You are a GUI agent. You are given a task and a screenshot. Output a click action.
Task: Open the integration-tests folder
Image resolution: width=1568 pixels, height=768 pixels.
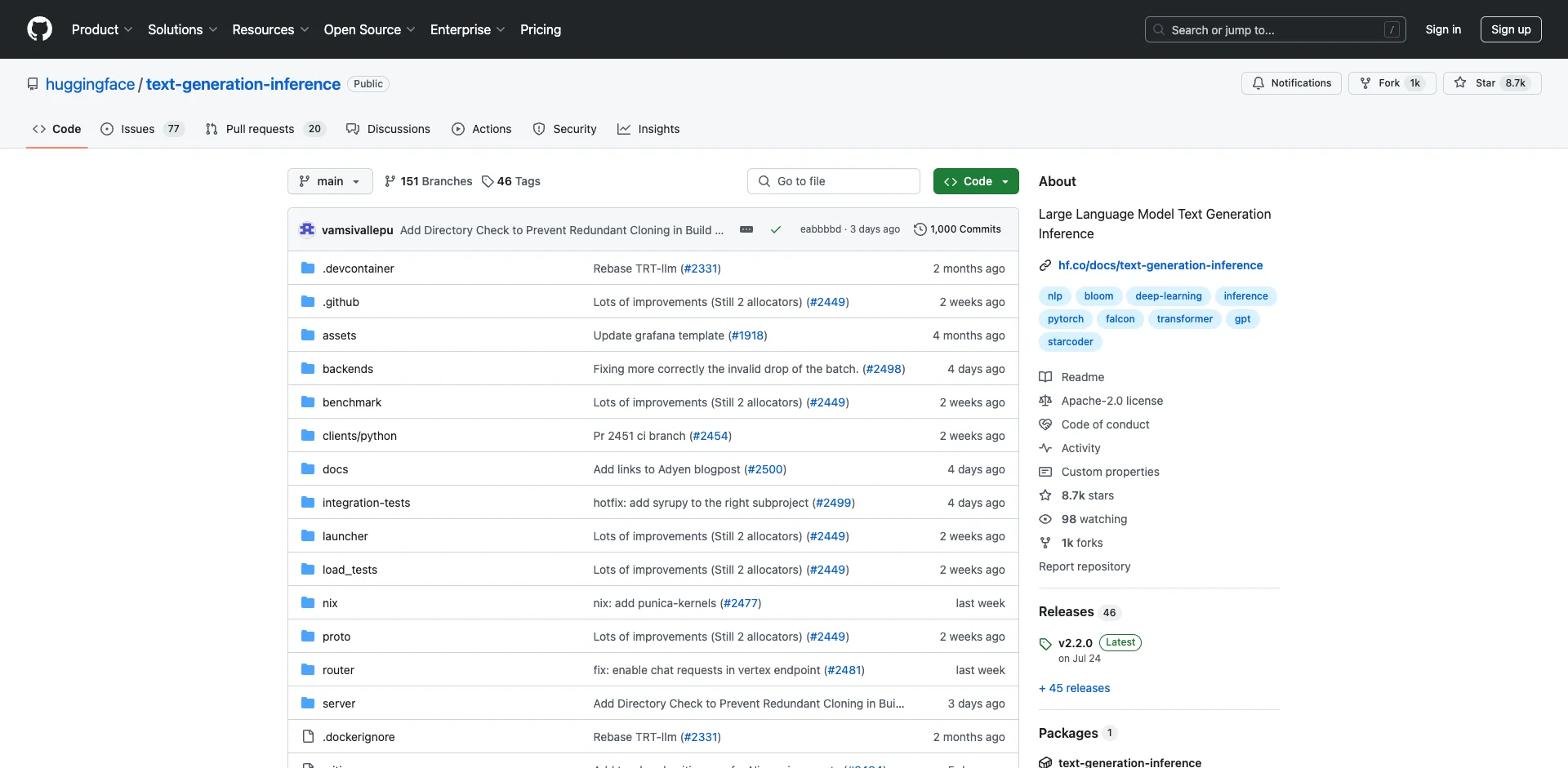click(x=366, y=503)
